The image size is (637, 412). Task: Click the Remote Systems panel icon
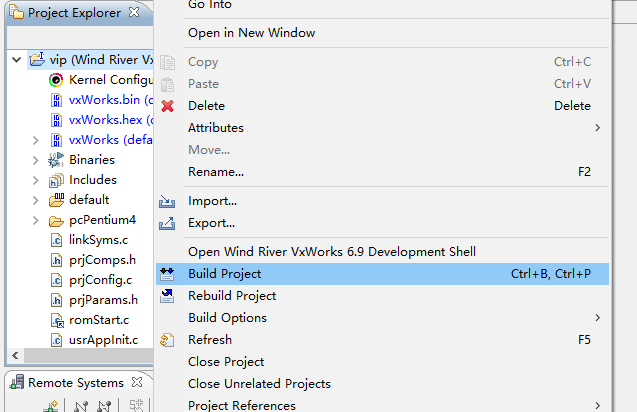17,382
